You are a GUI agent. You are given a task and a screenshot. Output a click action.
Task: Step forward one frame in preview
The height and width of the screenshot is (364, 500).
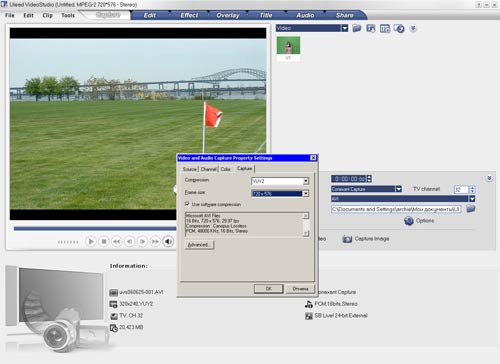tap(142, 241)
